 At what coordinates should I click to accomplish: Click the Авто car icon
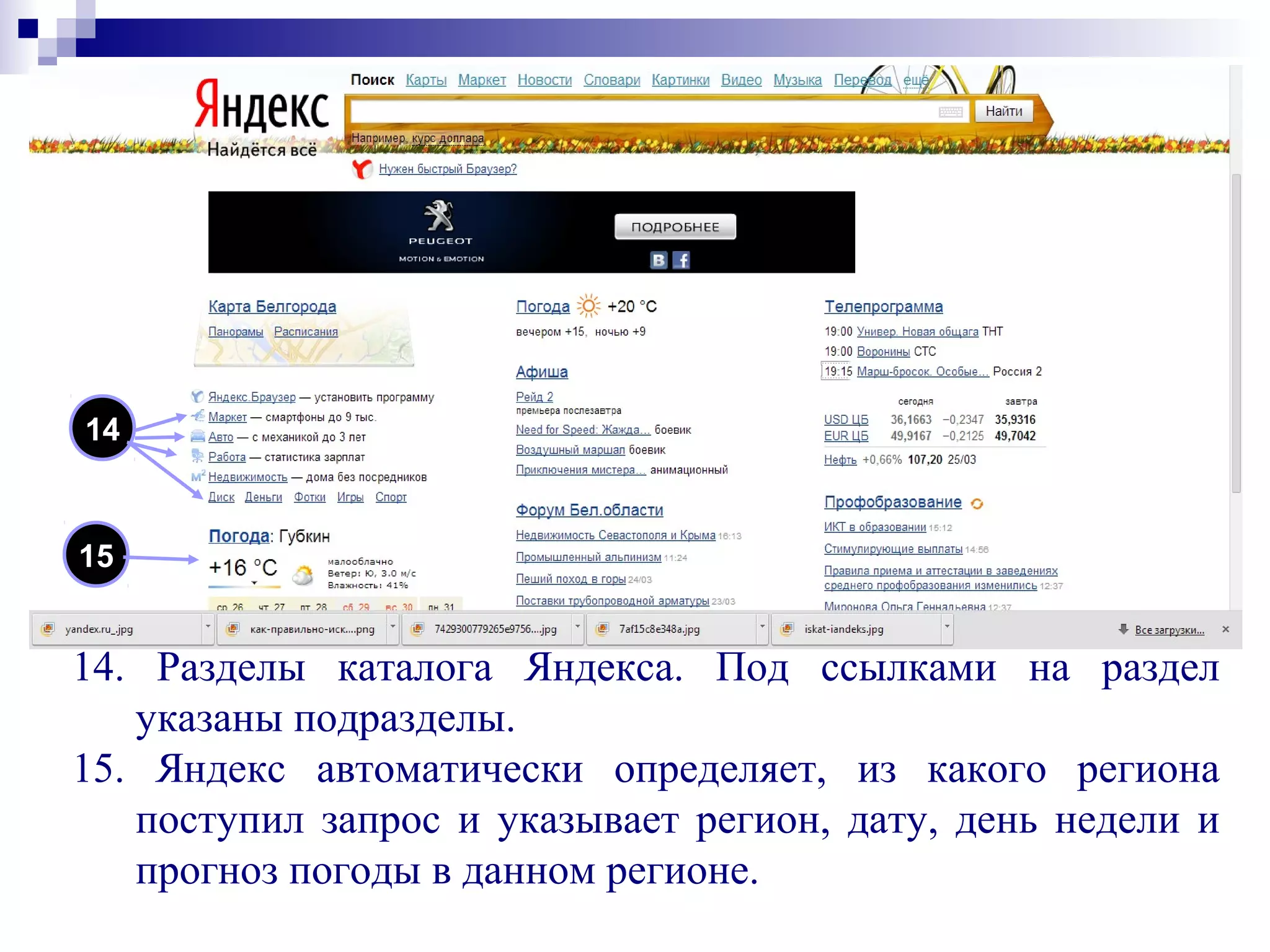[x=197, y=436]
